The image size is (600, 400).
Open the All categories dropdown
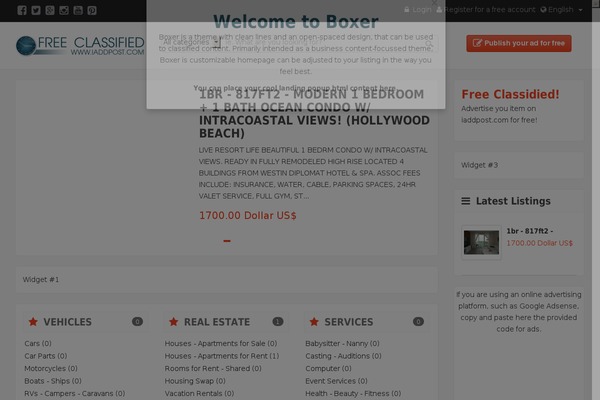tap(190, 42)
